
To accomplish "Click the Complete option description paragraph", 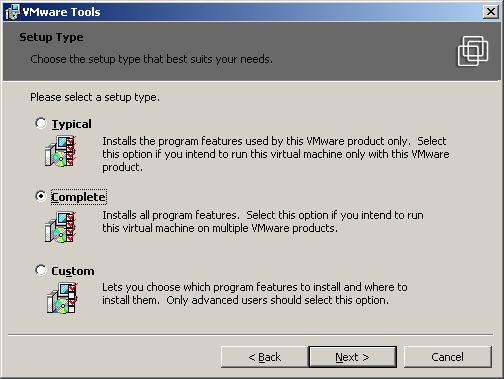I will pyautogui.click(x=263, y=222).
